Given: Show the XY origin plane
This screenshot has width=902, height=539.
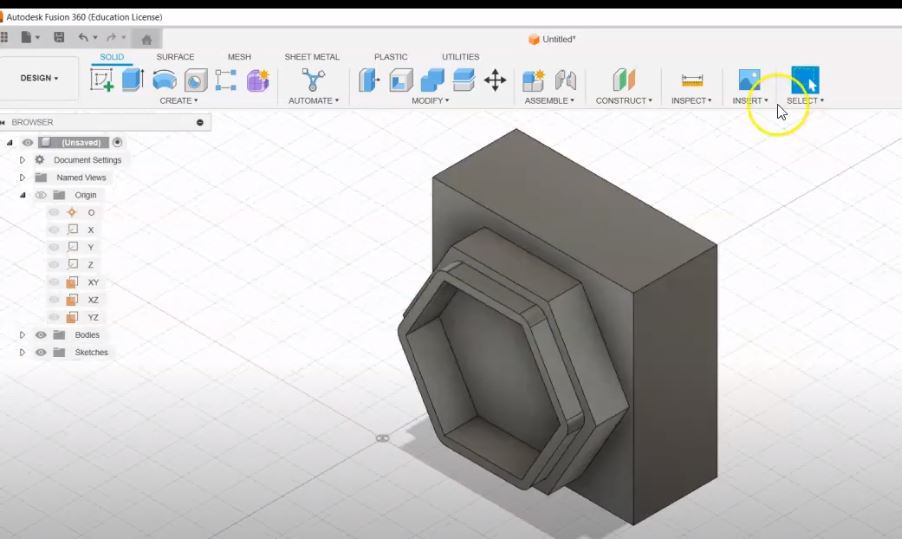Looking at the screenshot, I should coord(54,282).
